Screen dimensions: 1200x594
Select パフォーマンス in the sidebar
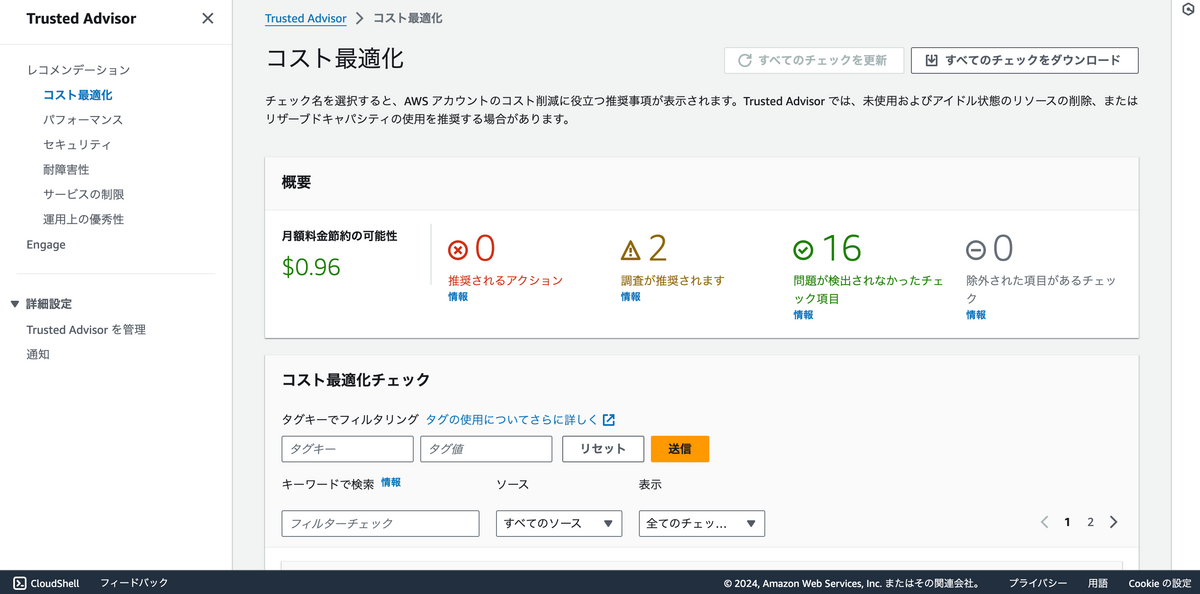(x=83, y=120)
